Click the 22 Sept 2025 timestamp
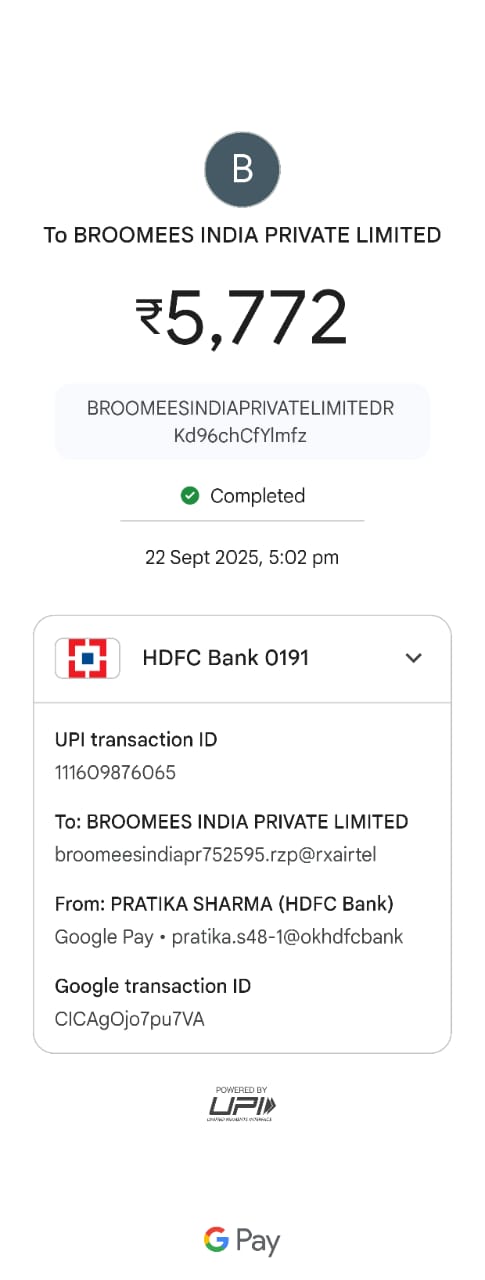The image size is (485, 1280). coord(242,558)
